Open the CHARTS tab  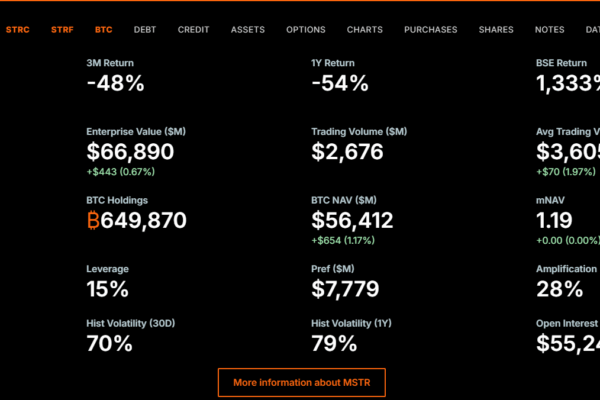(x=365, y=30)
